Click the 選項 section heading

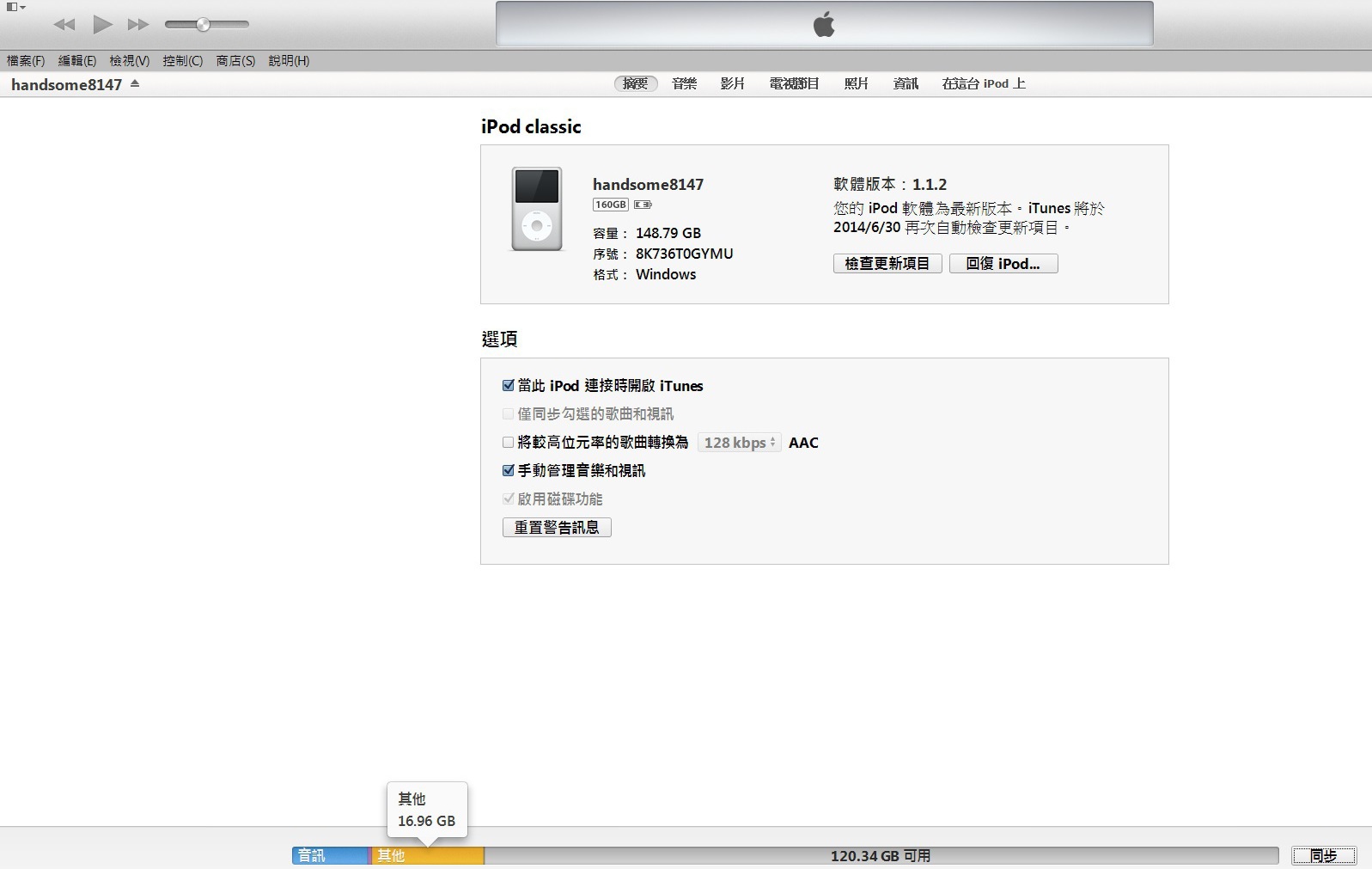tap(499, 339)
